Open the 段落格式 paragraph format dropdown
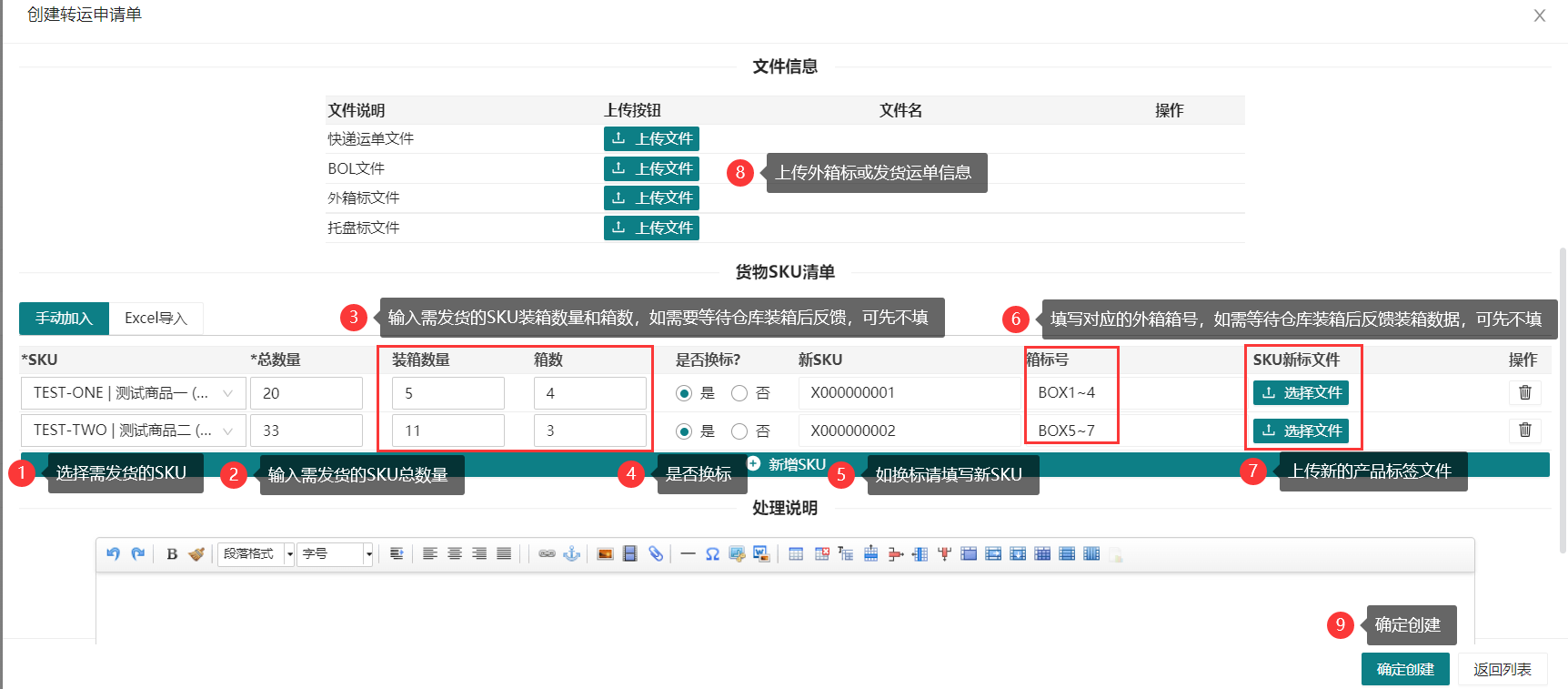The image size is (1568, 689). 256,553
